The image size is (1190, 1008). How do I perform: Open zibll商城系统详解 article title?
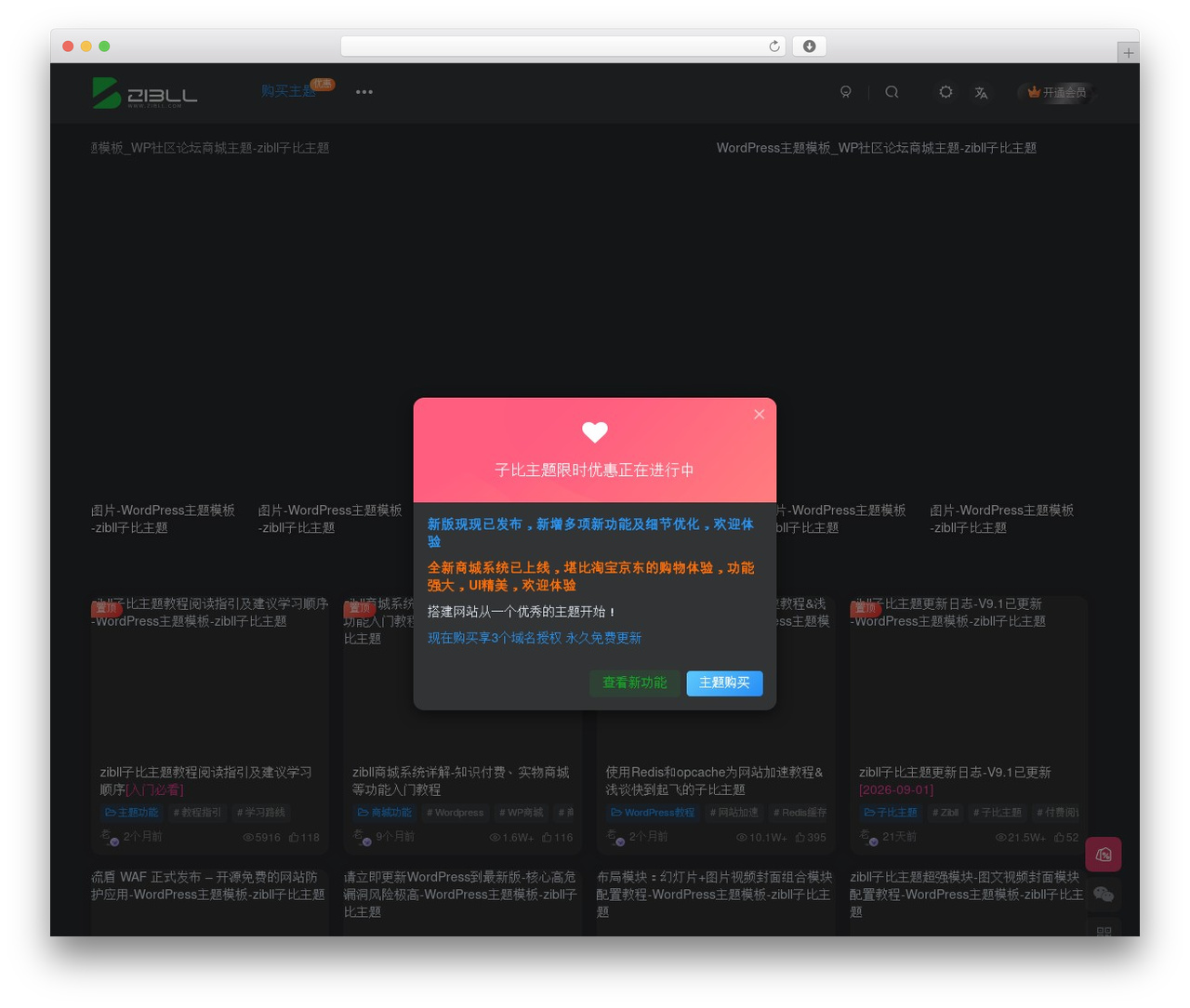click(x=461, y=781)
